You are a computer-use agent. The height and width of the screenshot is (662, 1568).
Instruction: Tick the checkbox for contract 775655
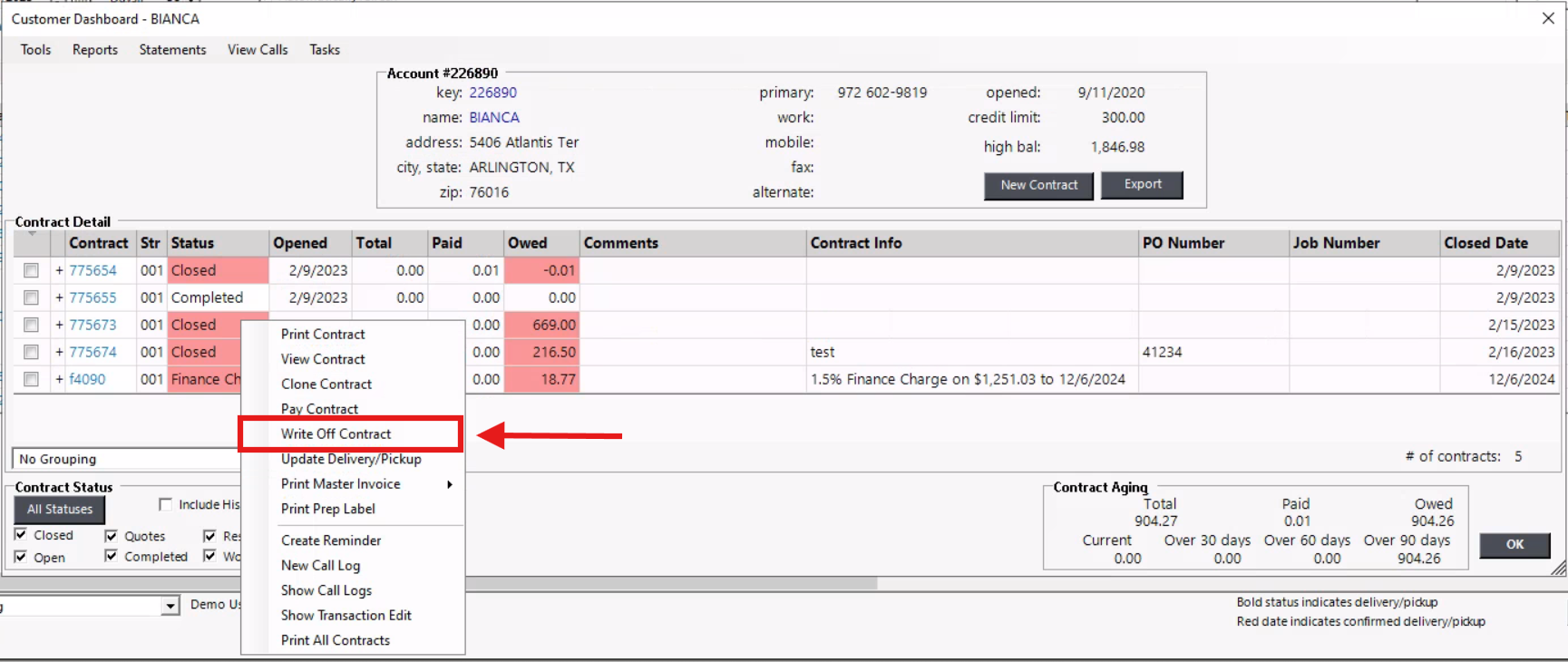pos(32,297)
